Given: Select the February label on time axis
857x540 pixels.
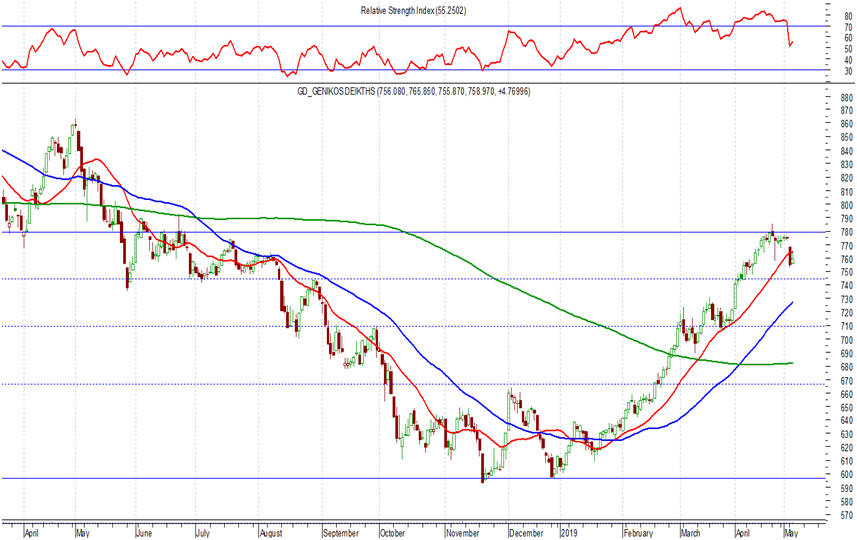Looking at the screenshot, I should pyautogui.click(x=638, y=533).
